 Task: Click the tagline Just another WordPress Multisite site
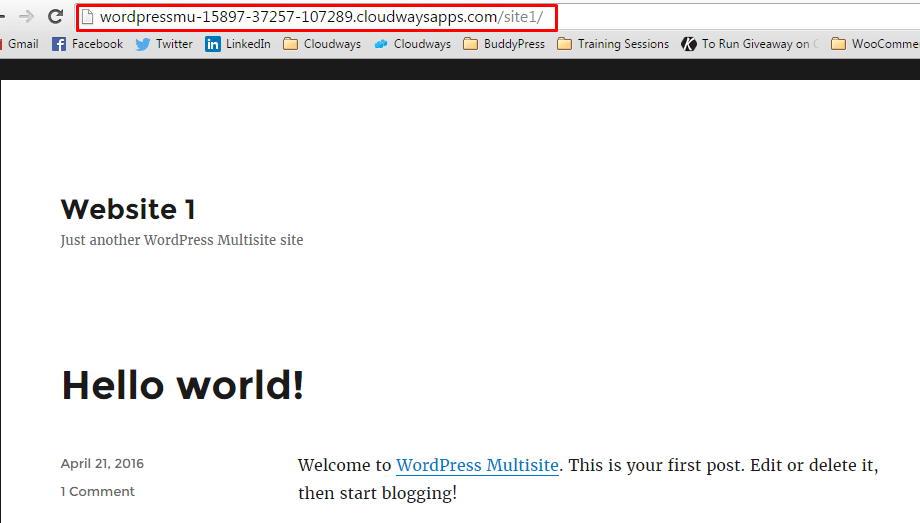182,241
